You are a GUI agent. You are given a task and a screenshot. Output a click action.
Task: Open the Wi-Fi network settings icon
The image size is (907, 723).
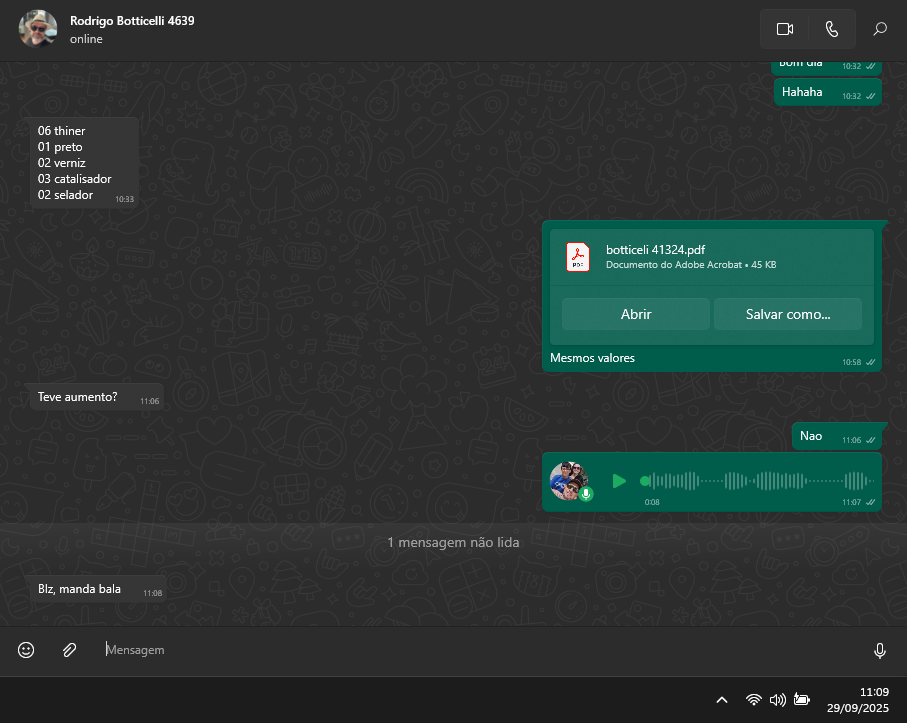coord(753,700)
